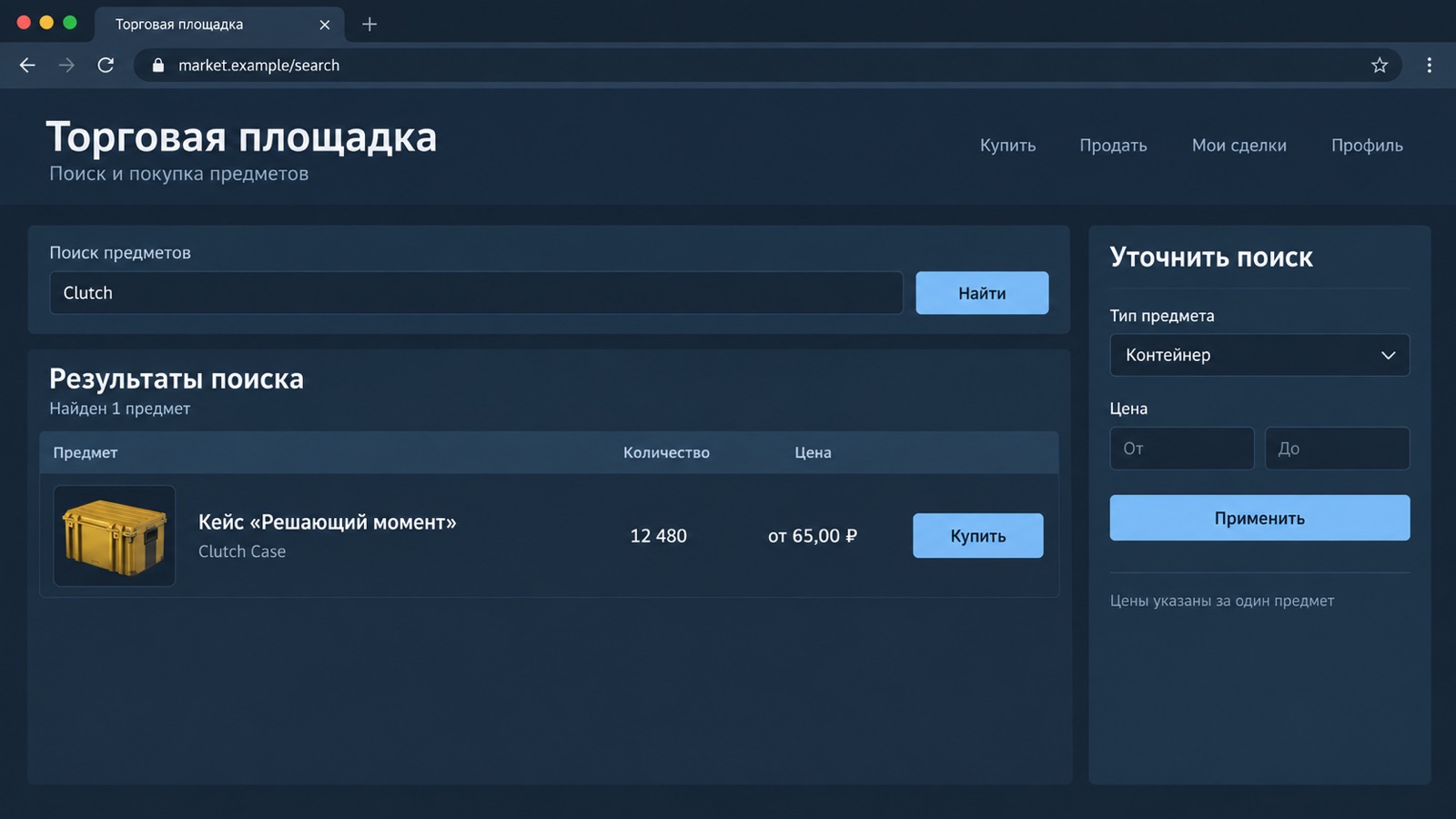Open the browser three-dot menu

(x=1430, y=66)
